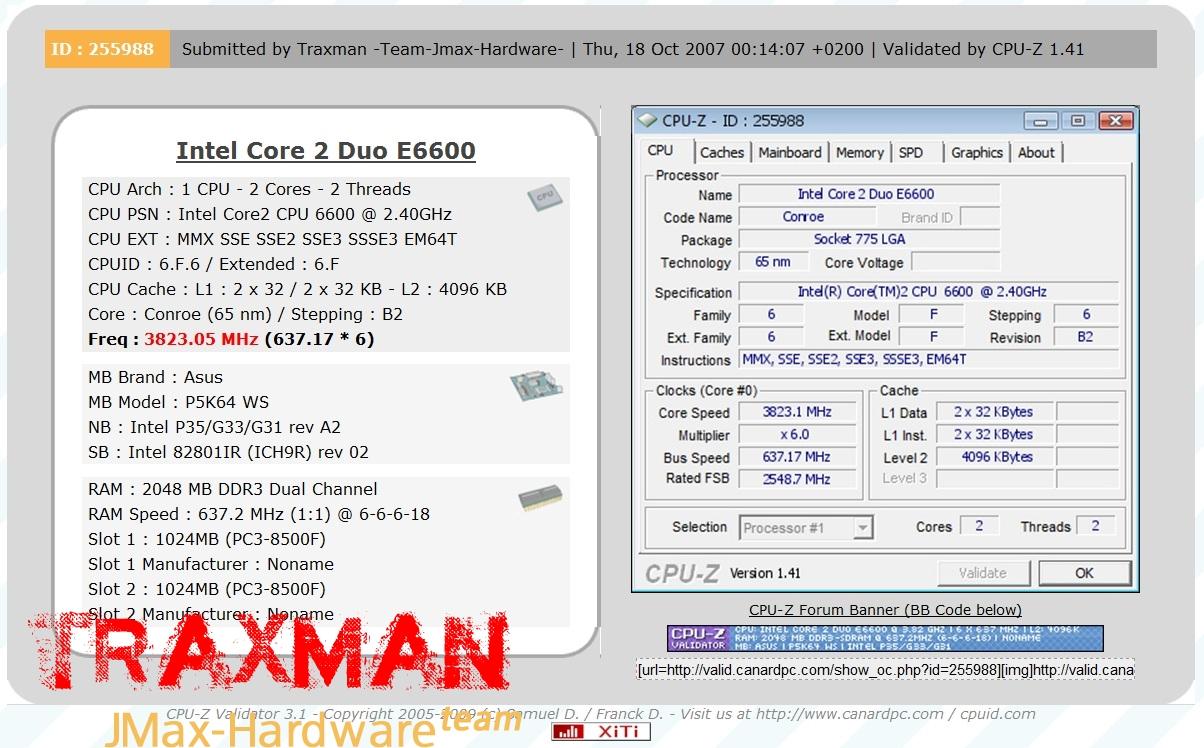Click the CPU chip icon
The image size is (1204, 748).
[x=545, y=197]
